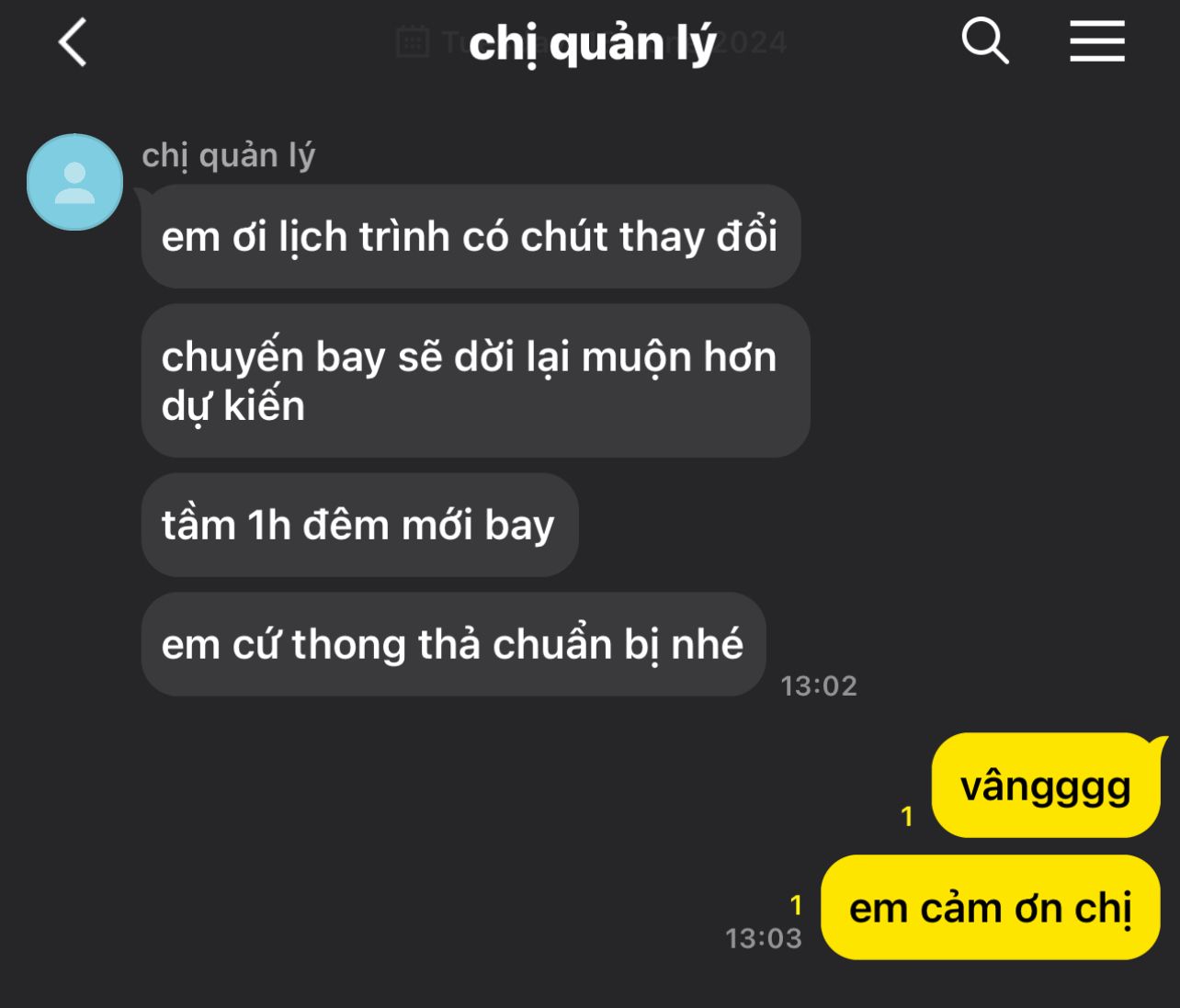
Task: Tap read count 1 beside em cảm ơn chị
Action: click(x=797, y=905)
